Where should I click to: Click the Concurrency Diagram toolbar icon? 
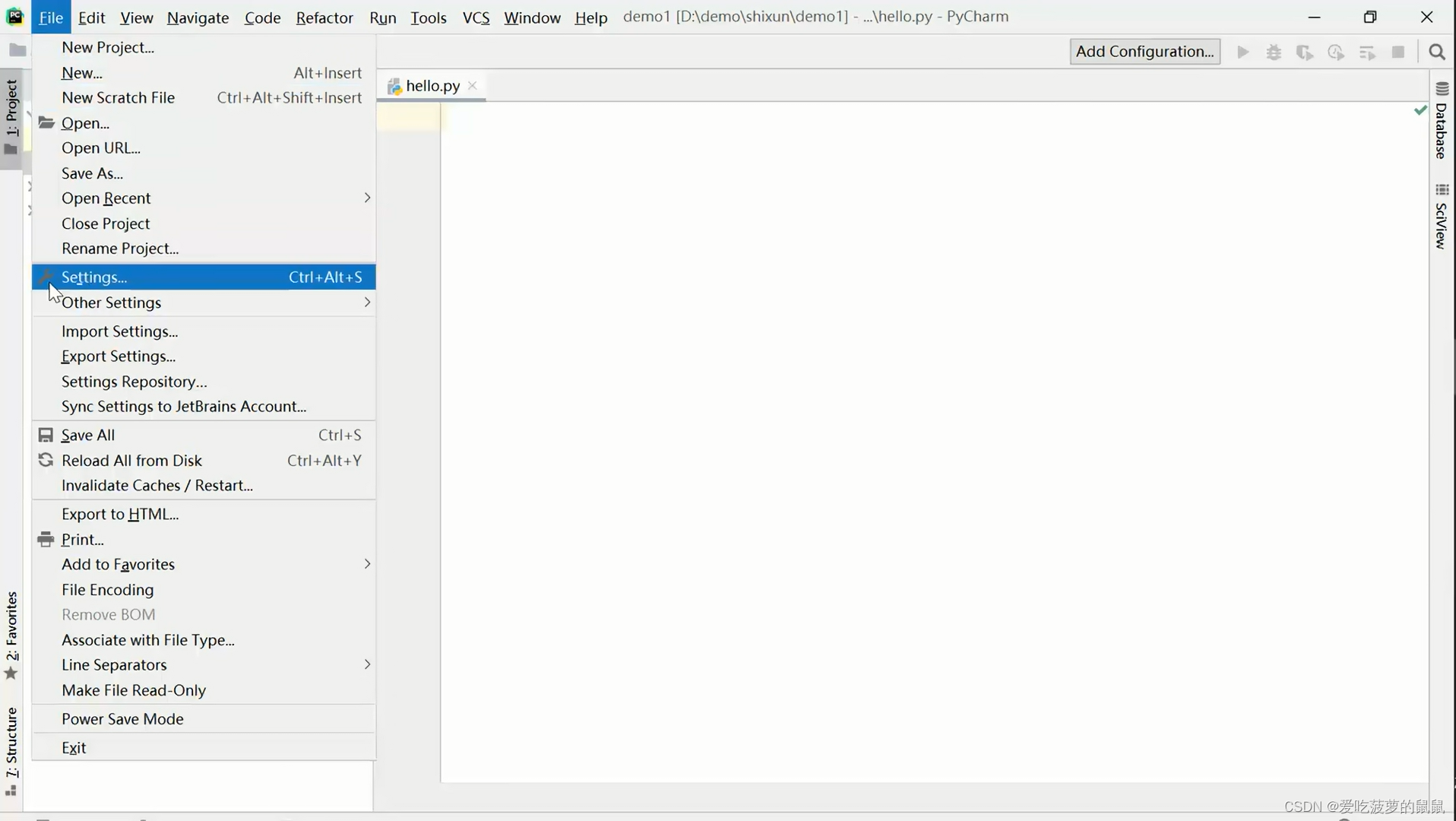pyautogui.click(x=1367, y=52)
